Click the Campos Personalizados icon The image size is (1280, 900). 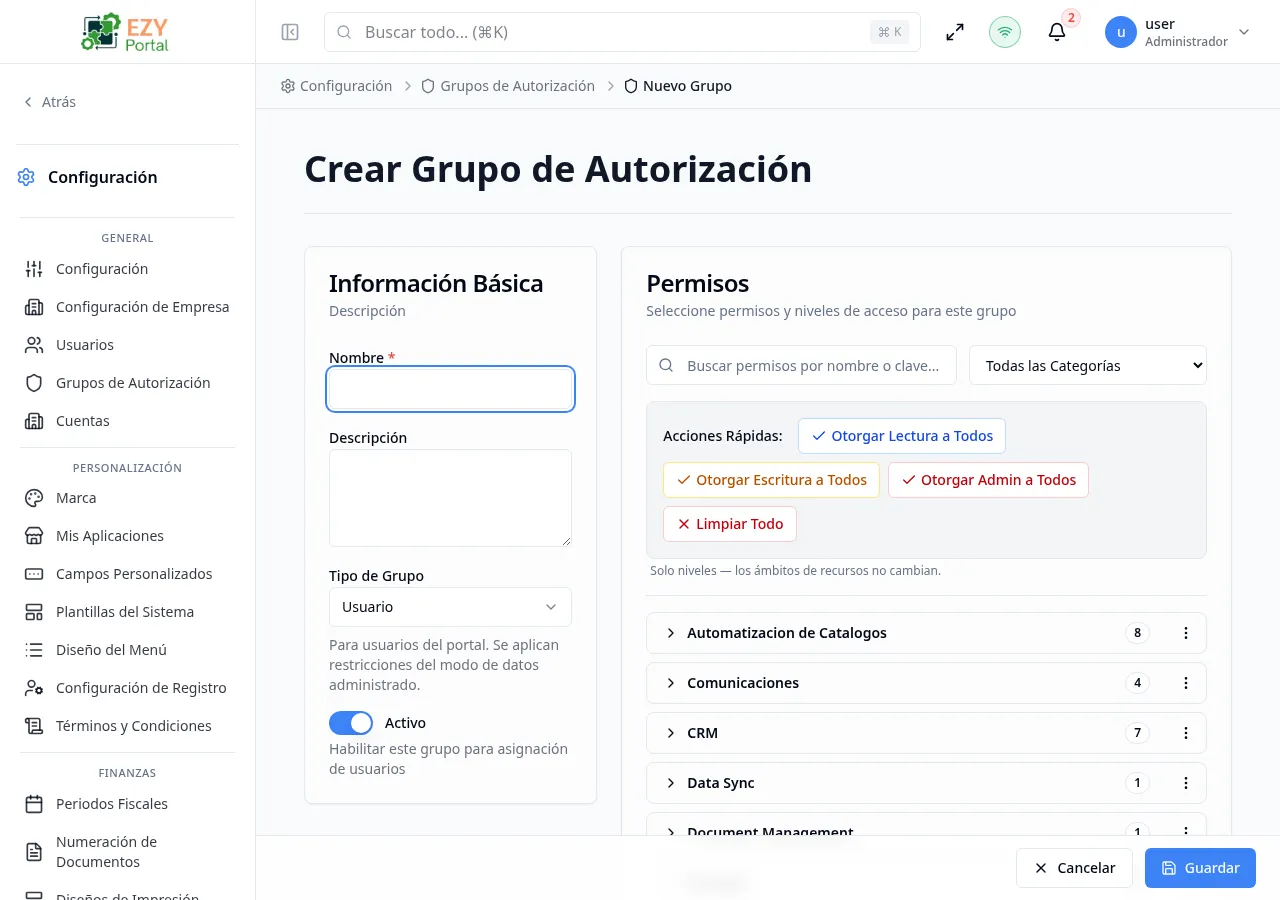[34, 574]
